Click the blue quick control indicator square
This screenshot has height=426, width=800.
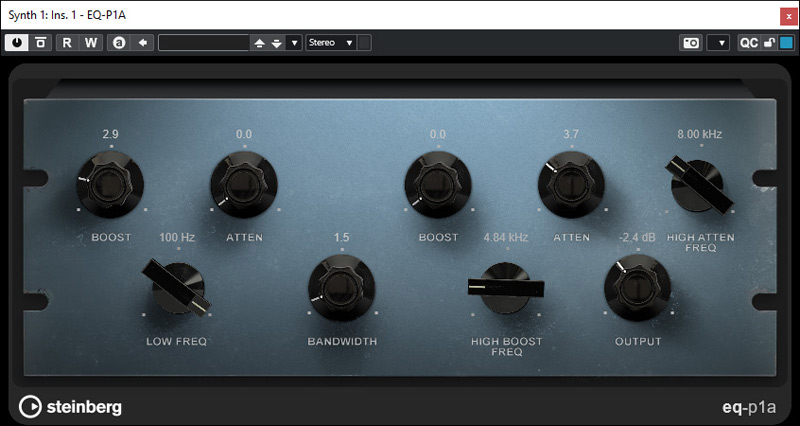point(786,43)
